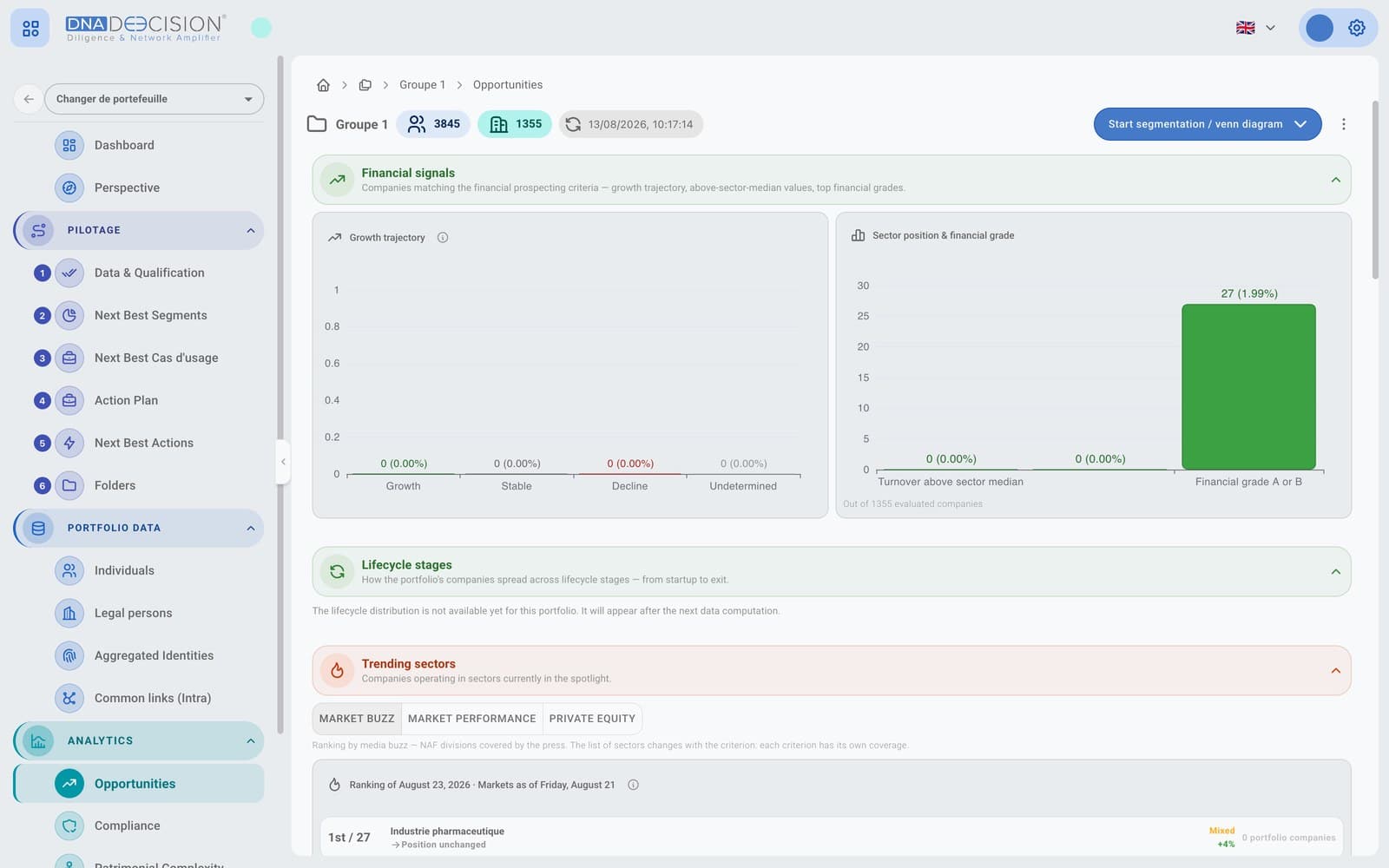
Task: Click the Industrie pharmaceutique ranking row
Action: (x=831, y=837)
